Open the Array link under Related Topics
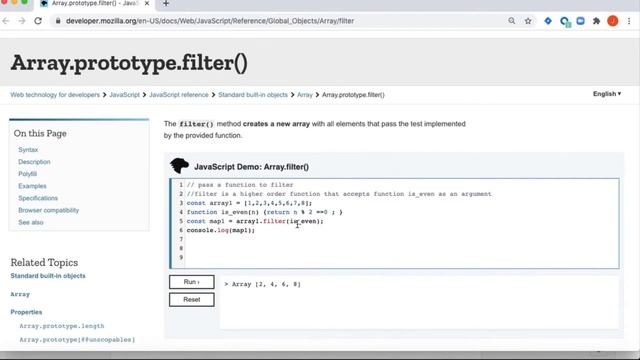 coord(20,294)
